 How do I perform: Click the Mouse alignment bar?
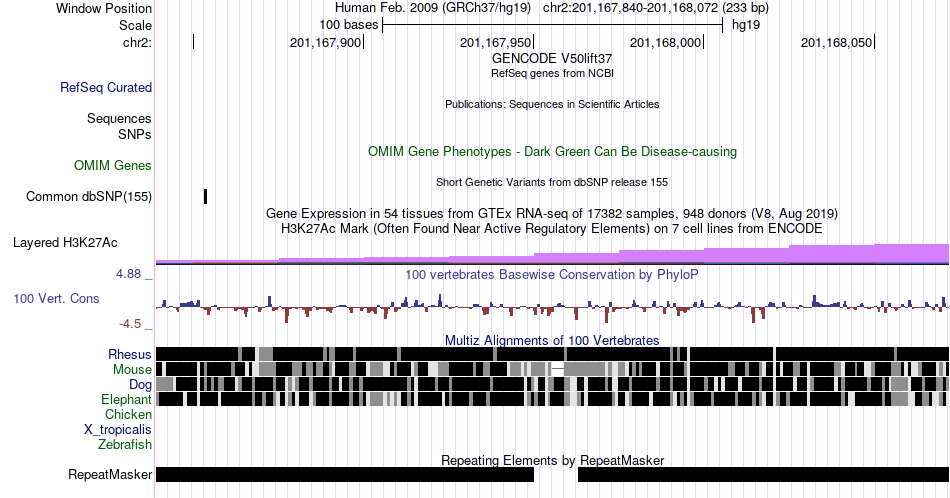552,369
